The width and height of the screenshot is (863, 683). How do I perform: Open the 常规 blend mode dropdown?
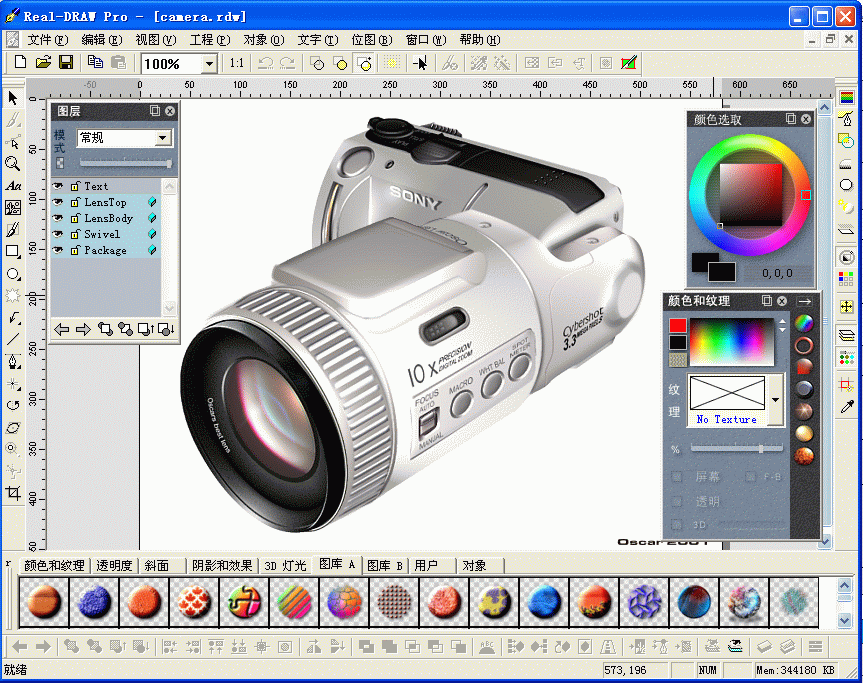(x=163, y=138)
